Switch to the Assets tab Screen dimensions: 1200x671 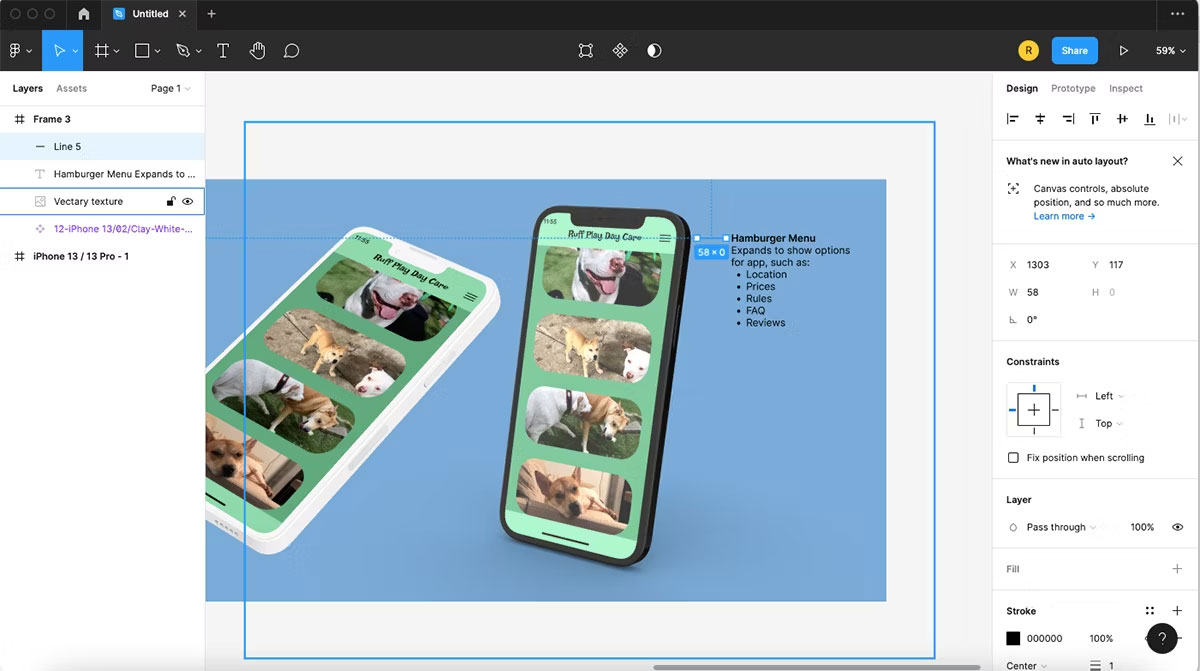pos(71,88)
